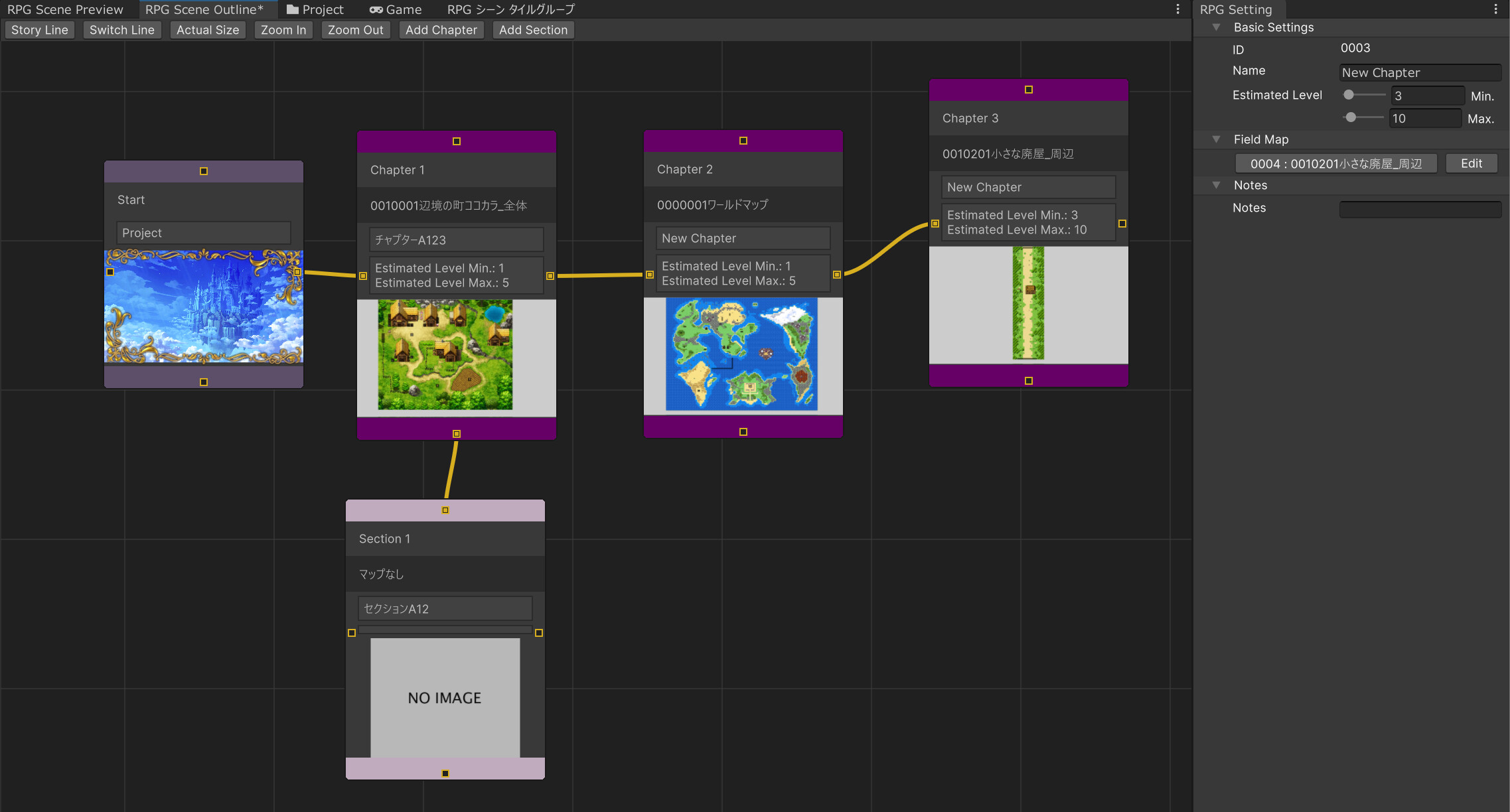Image resolution: width=1510 pixels, height=812 pixels.
Task: Collapse the Notes section
Action: (1216, 185)
